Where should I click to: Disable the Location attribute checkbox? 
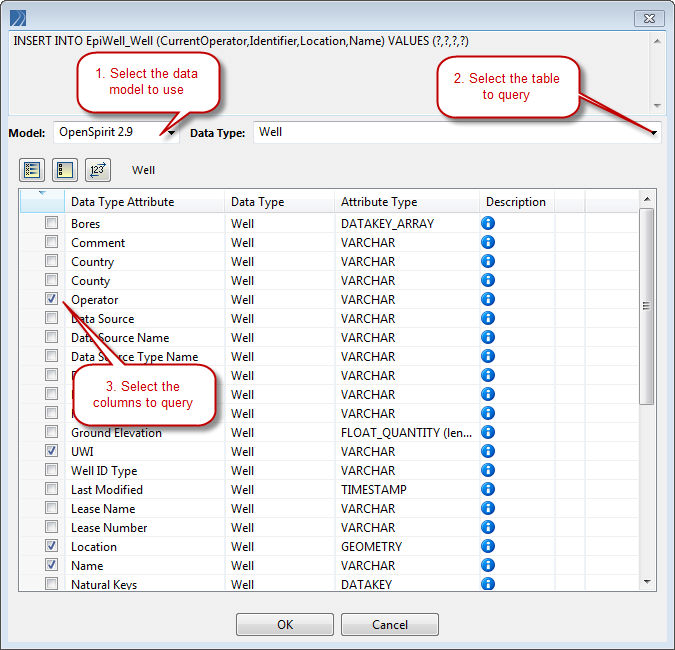(51, 547)
